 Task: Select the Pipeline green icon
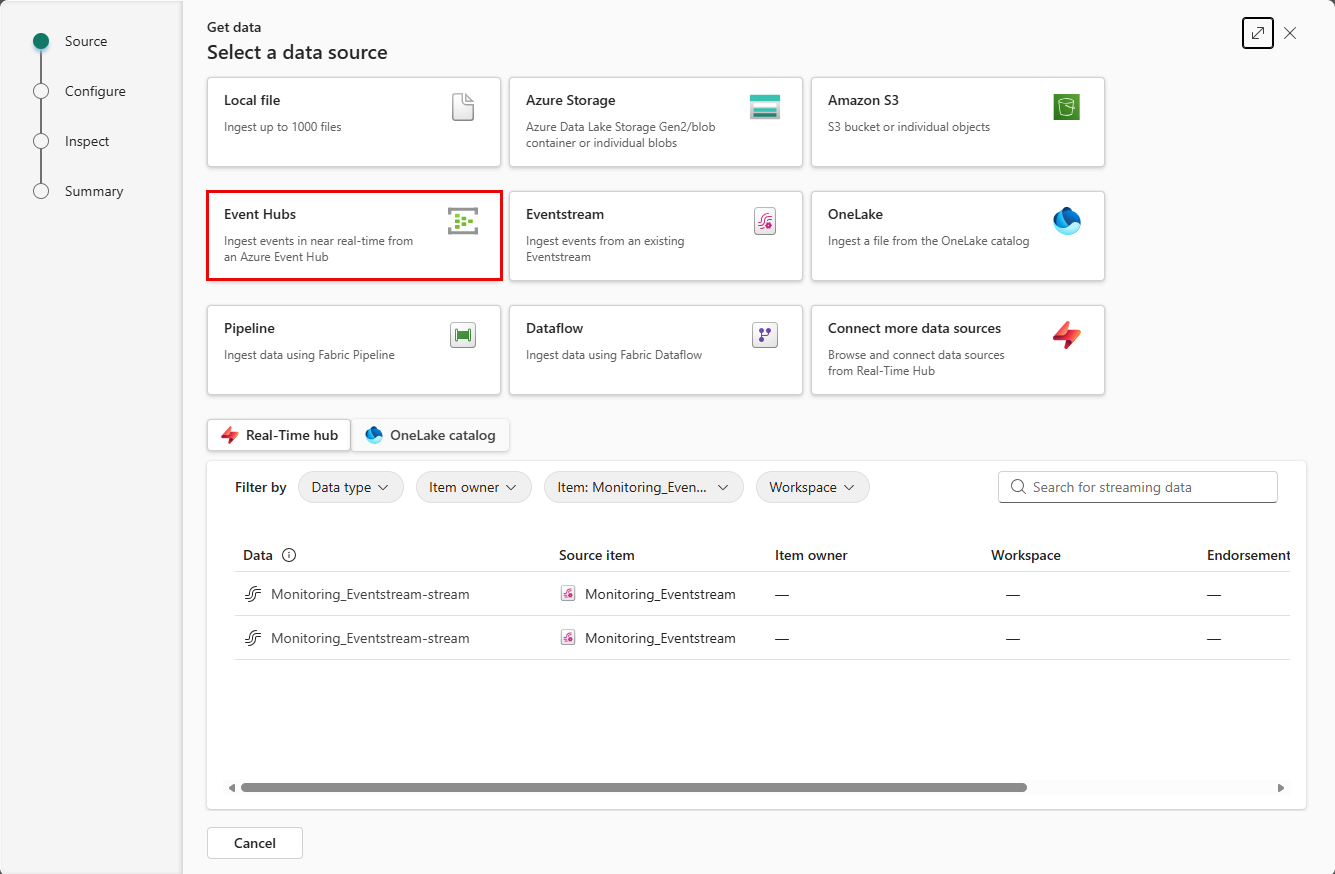pos(463,335)
